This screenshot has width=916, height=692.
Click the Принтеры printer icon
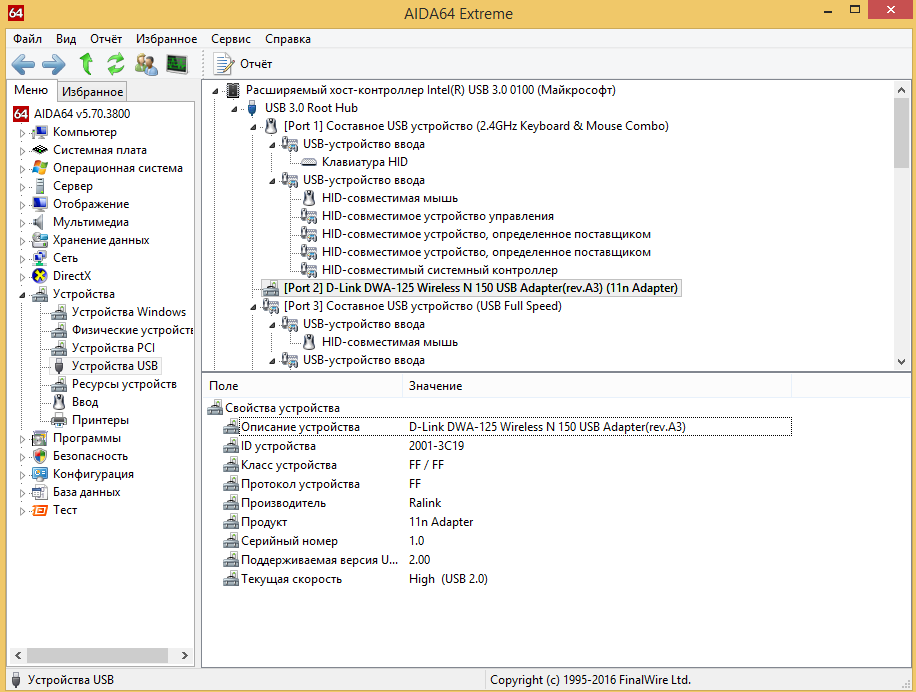click(x=59, y=420)
